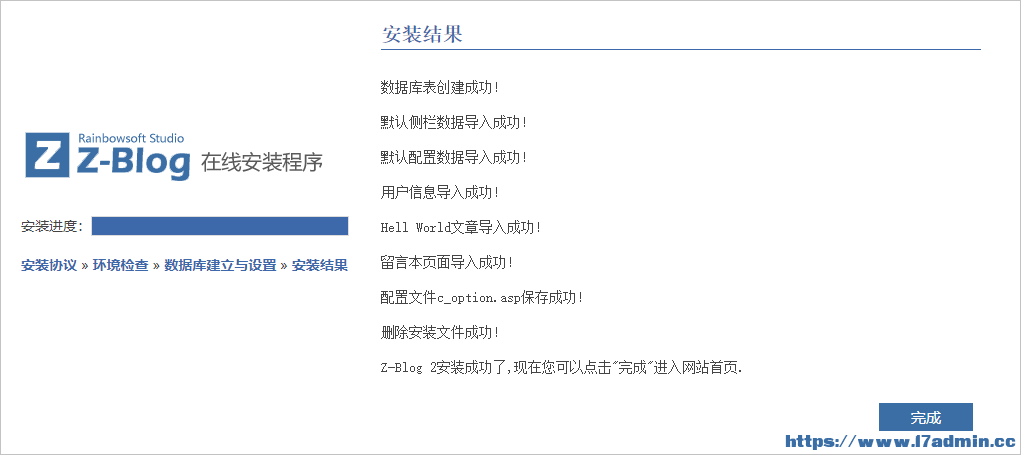Click the 完成 button to finish installation
The height and width of the screenshot is (455, 1021).
tap(925, 418)
